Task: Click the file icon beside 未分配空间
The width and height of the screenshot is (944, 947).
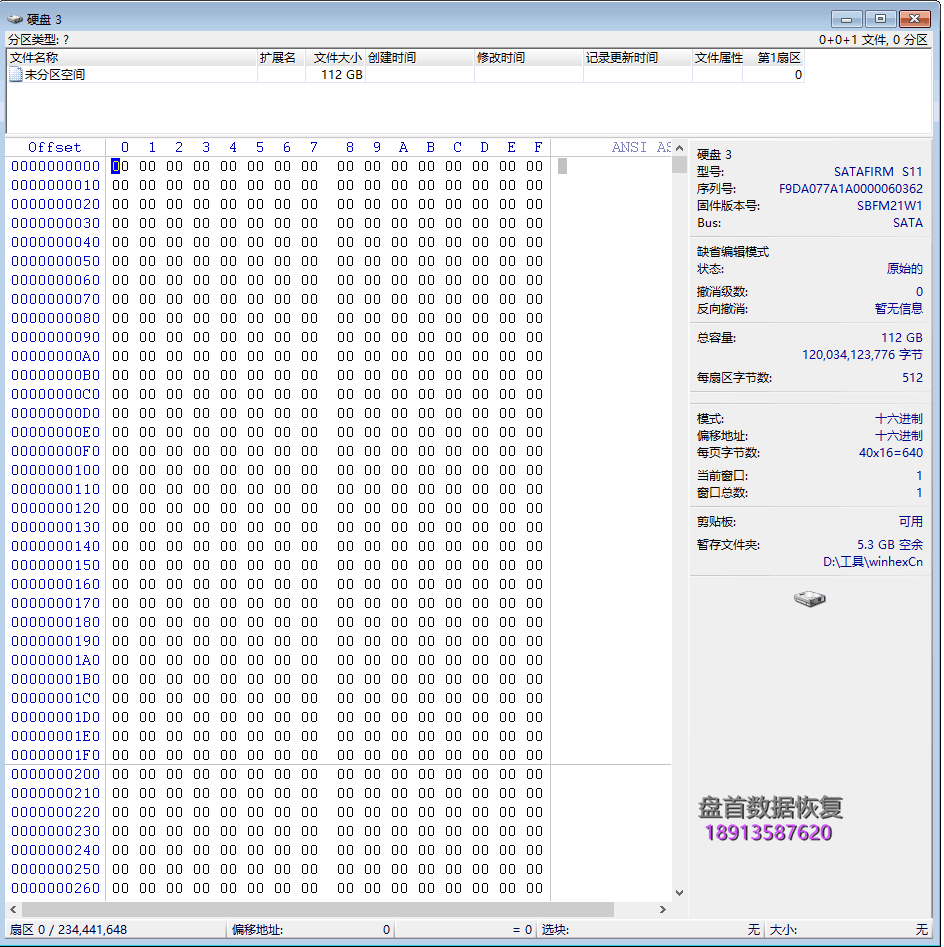Action: tap(16, 73)
